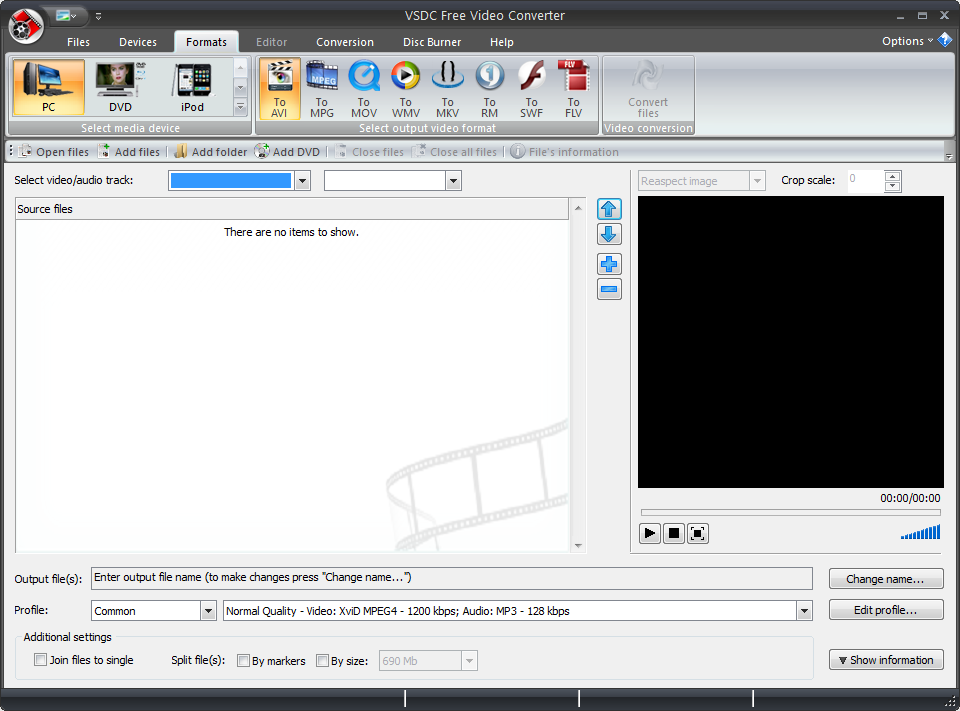Viewport: 960px width, 711px height.
Task: Enable split By markers checkbox
Action: click(243, 660)
